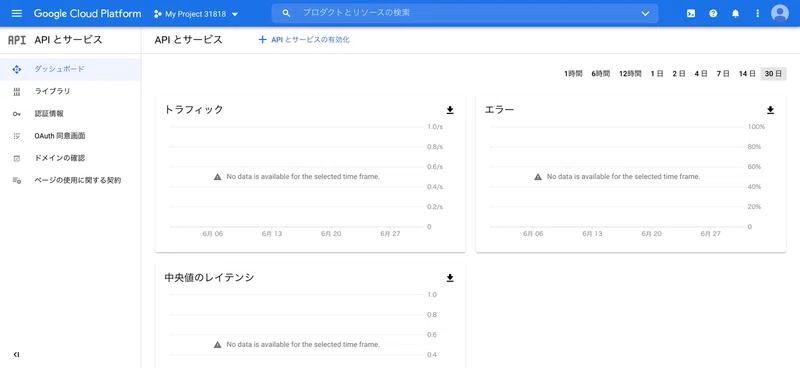Expand the search bar dropdown chevron
The image size is (800, 368).
point(645,14)
